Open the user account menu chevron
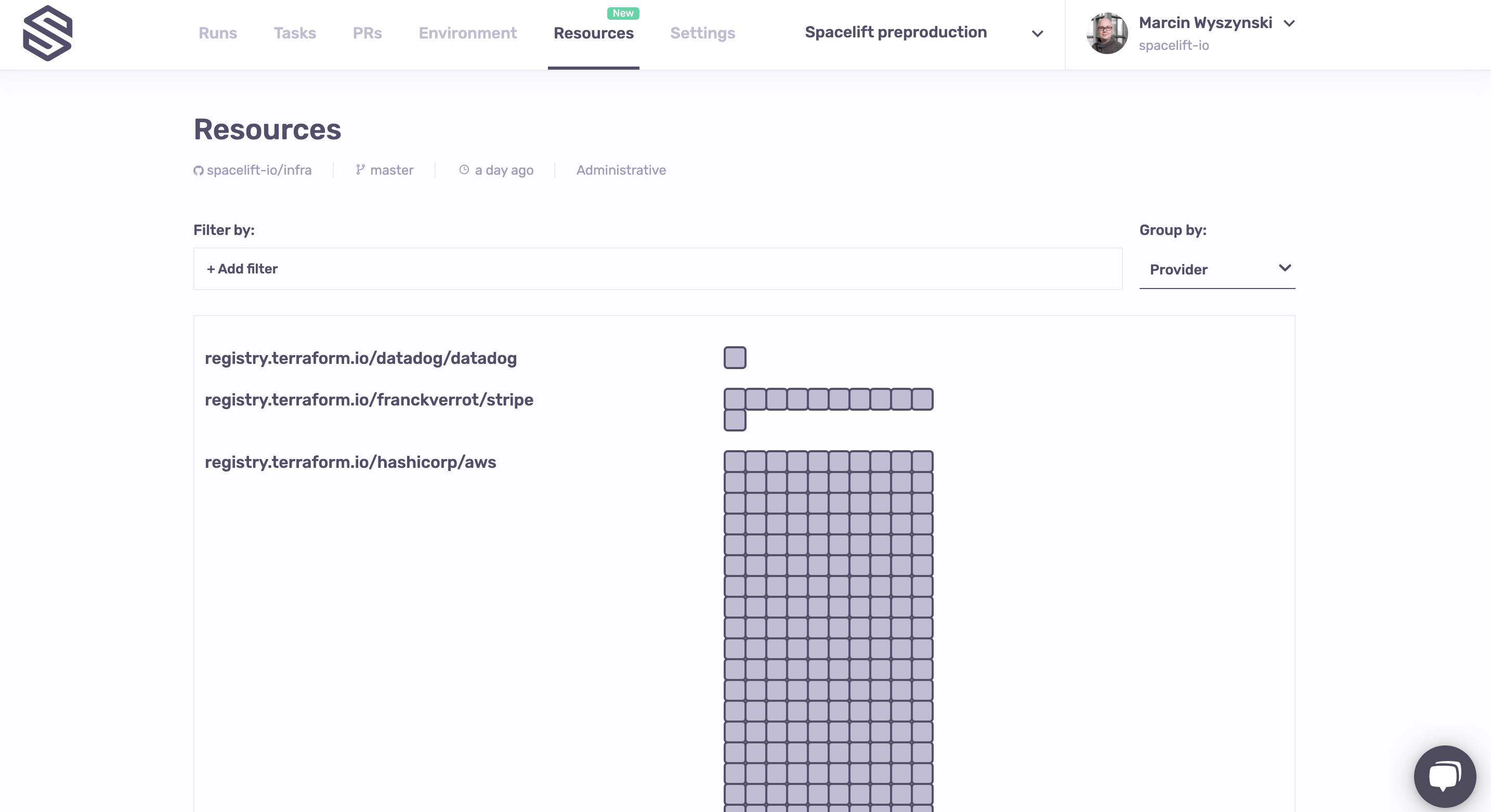Viewport: 1491px width, 812px height. pos(1289,24)
